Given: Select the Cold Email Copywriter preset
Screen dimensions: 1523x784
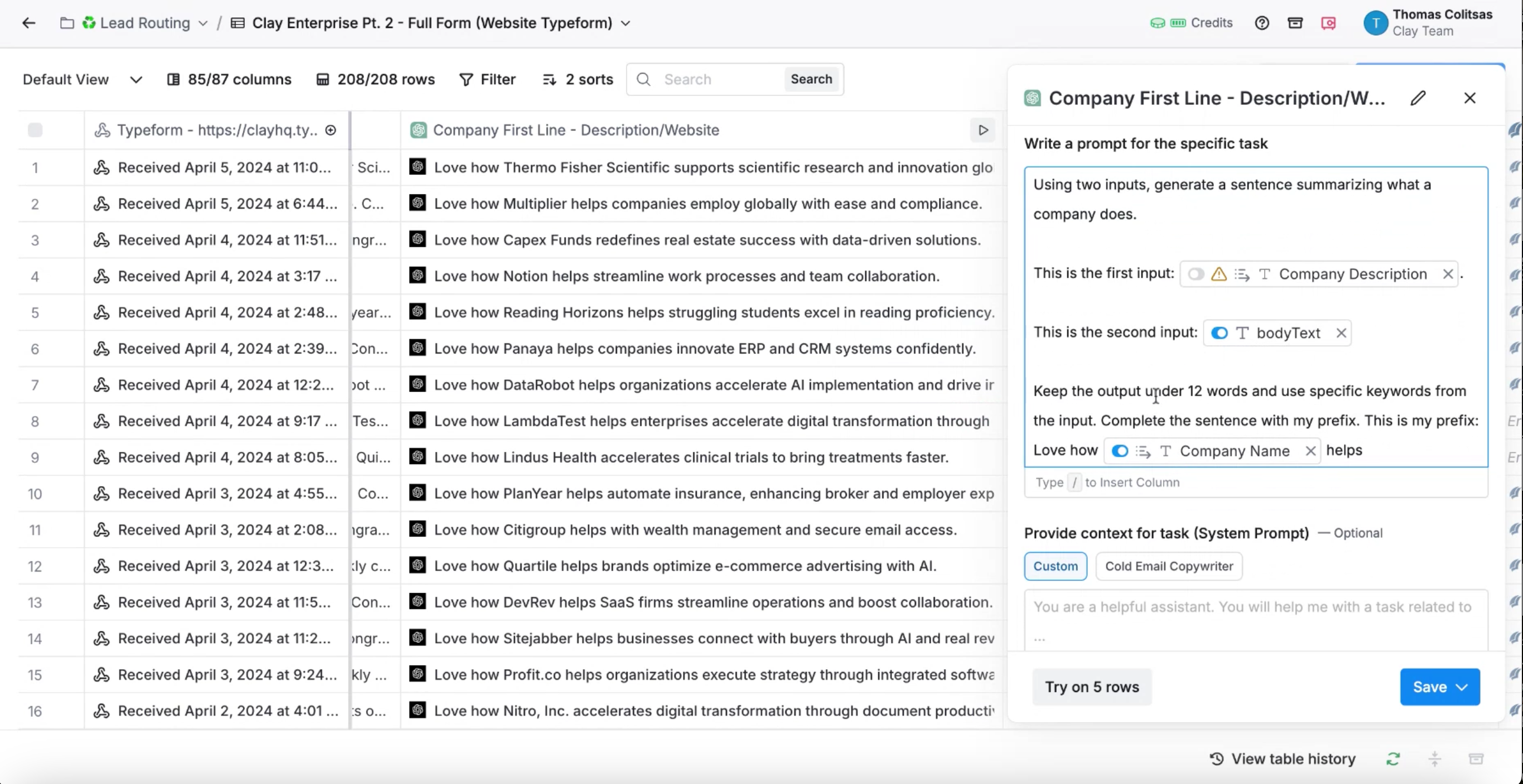Looking at the screenshot, I should coord(1169,566).
